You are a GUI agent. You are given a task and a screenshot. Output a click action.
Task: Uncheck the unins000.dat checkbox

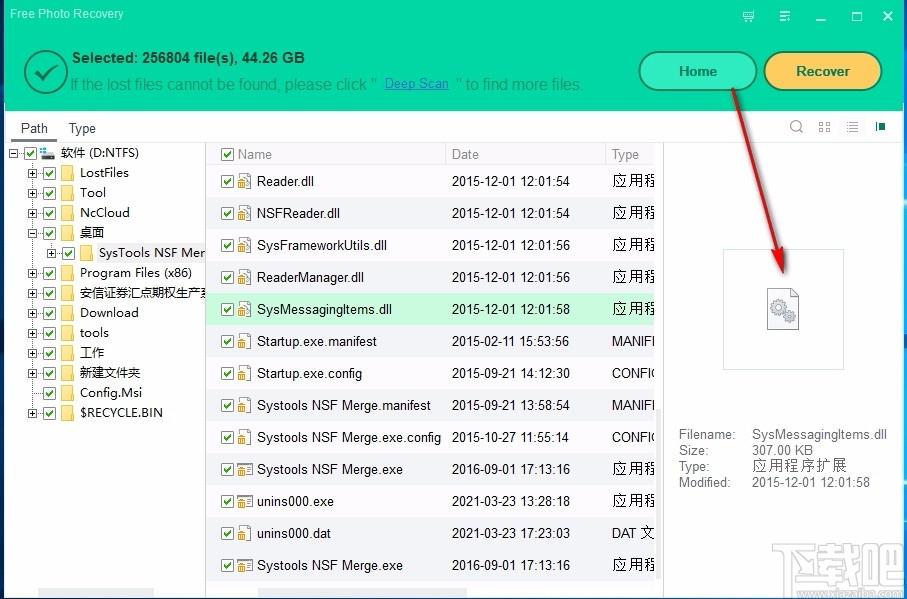pyautogui.click(x=227, y=533)
